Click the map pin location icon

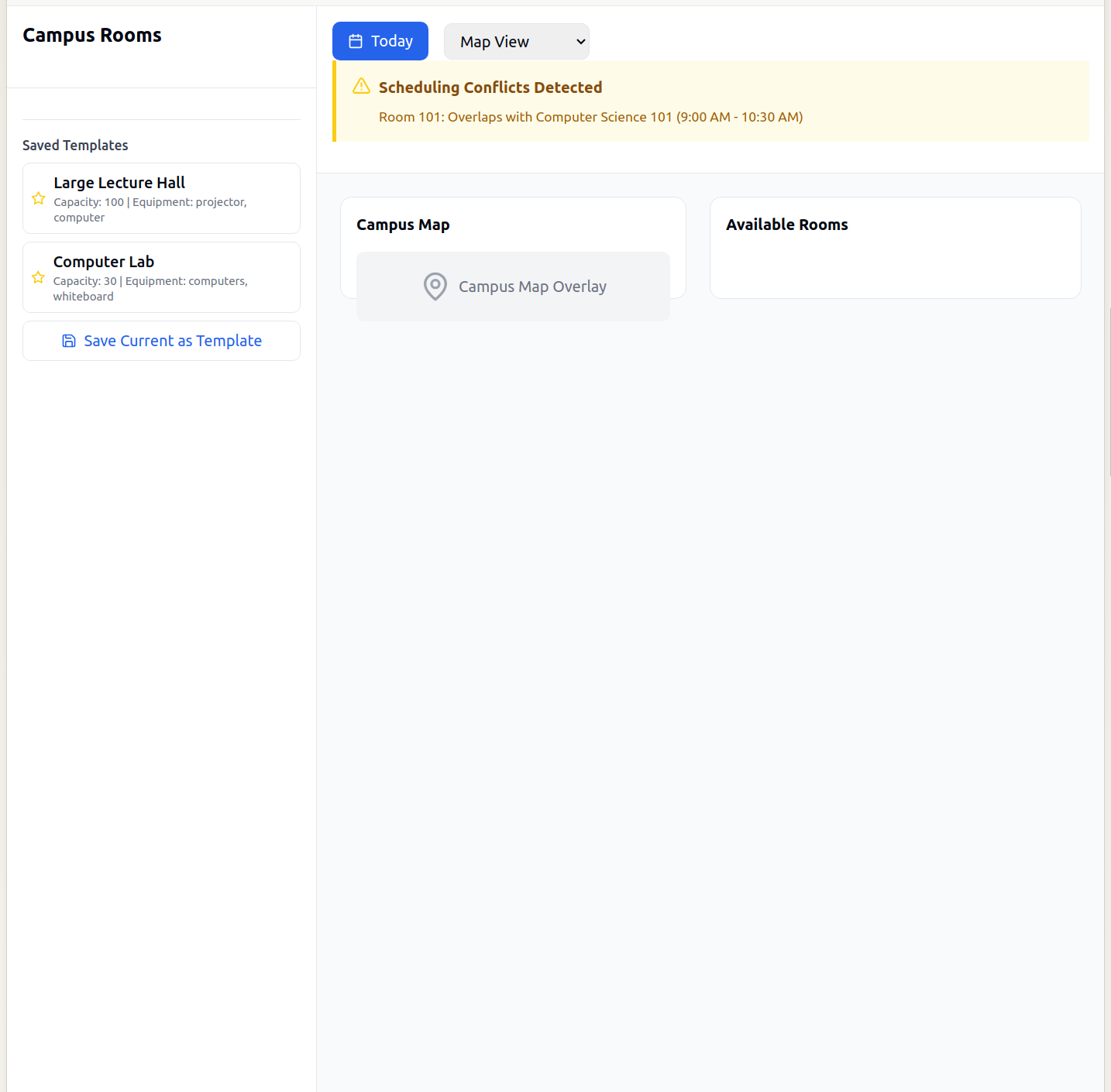point(435,287)
